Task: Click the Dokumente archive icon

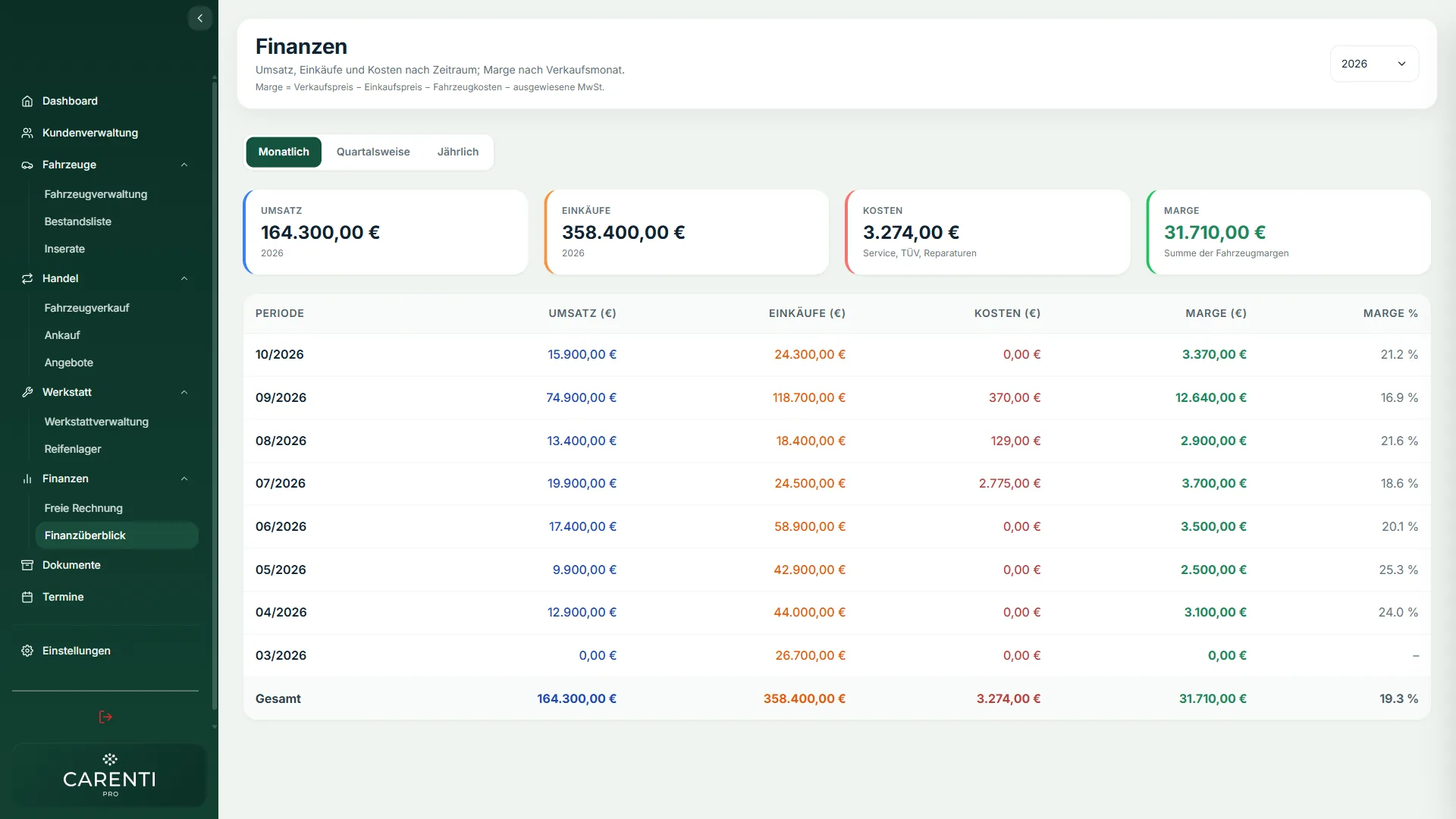Action: coord(27,565)
